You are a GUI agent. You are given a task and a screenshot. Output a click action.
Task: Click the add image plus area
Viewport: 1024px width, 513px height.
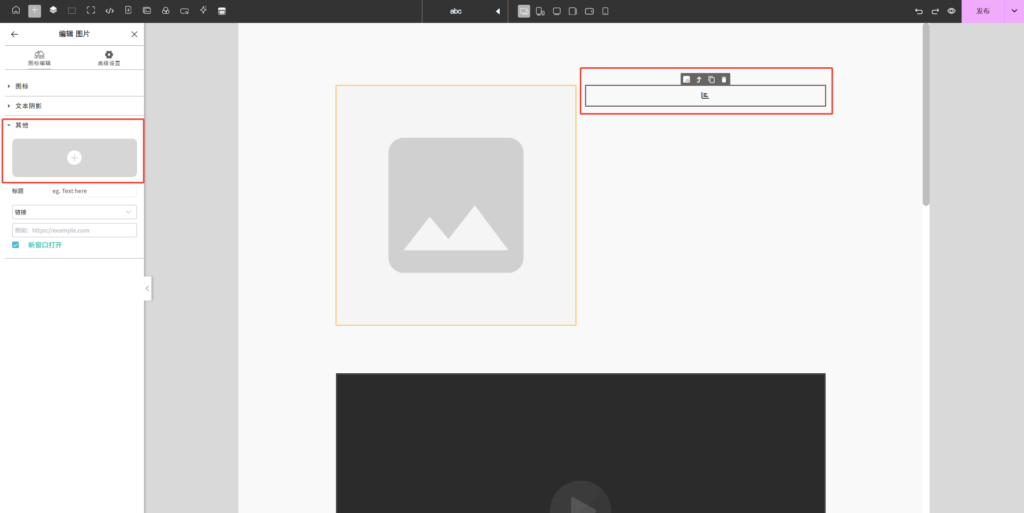click(x=74, y=158)
